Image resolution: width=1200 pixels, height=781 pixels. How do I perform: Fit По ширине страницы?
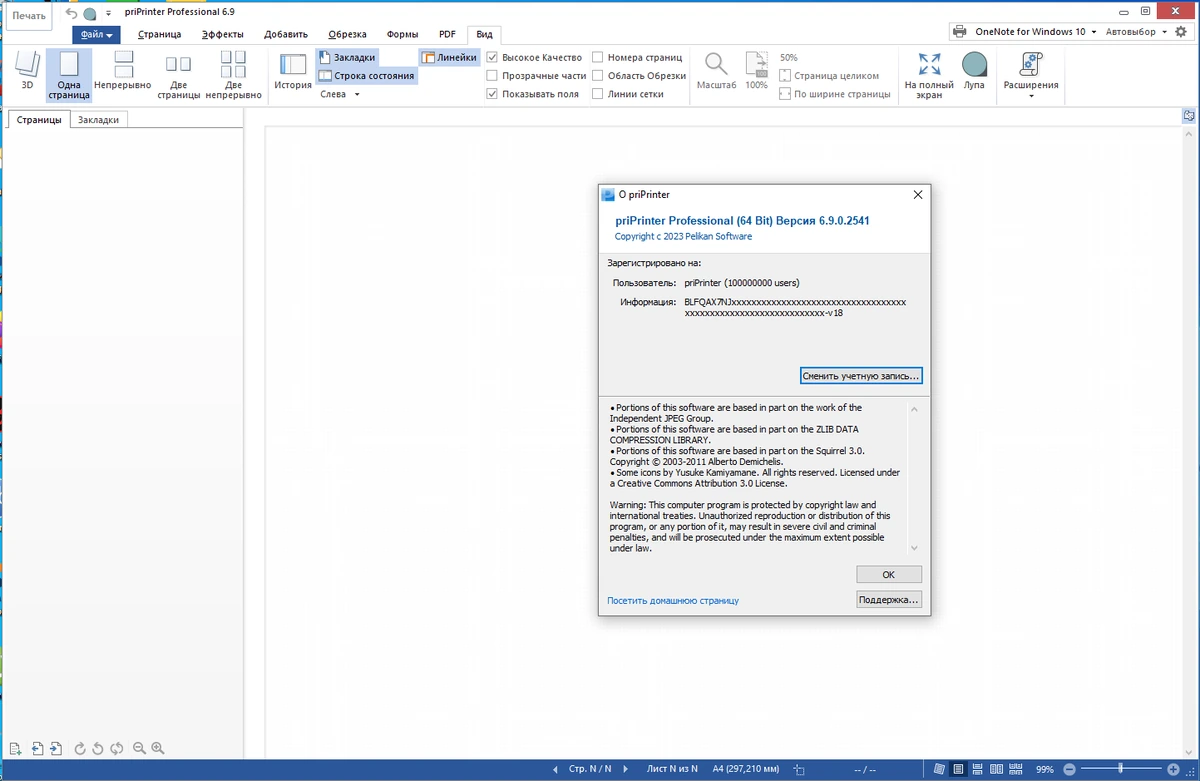(835, 94)
